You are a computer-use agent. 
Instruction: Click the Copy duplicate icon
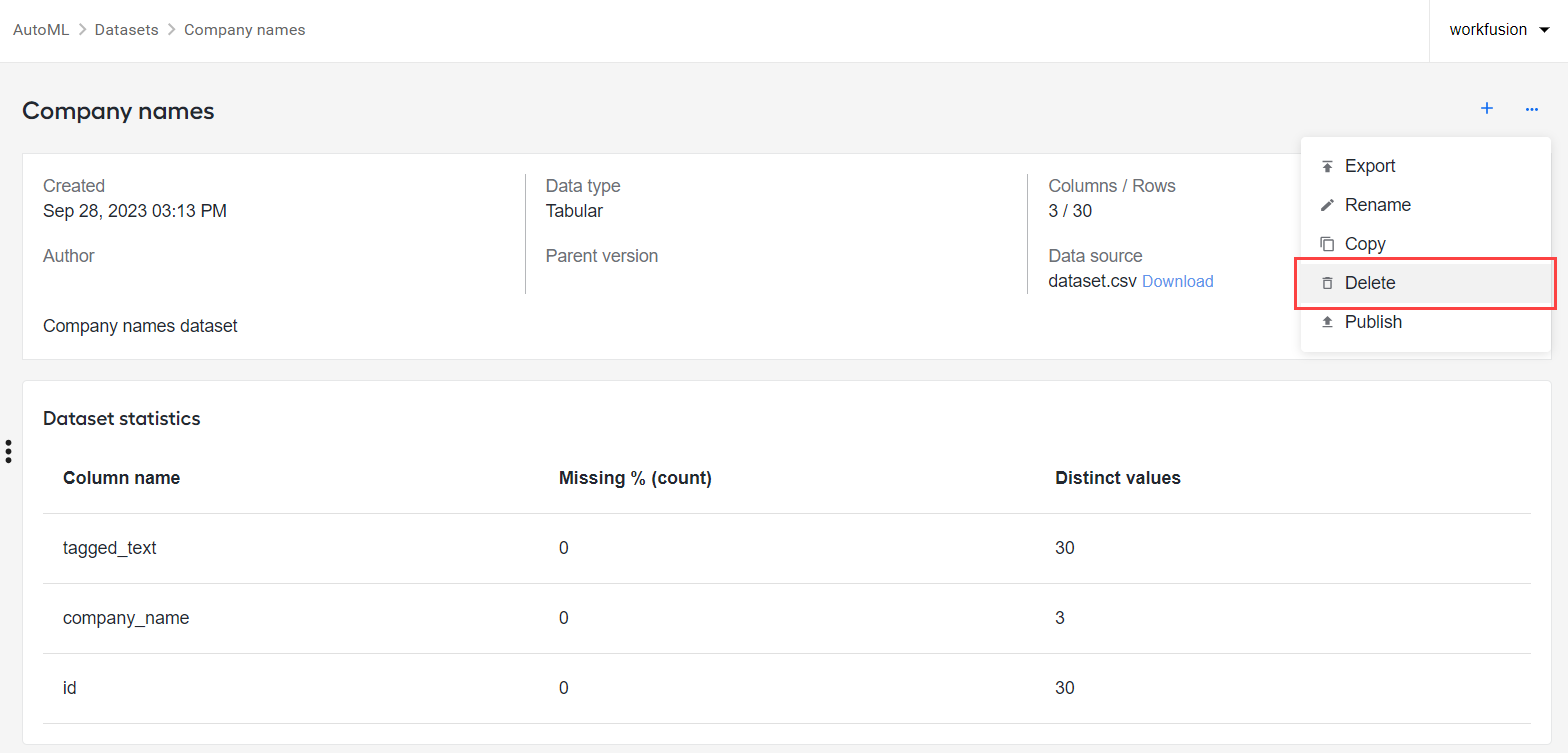point(1327,244)
